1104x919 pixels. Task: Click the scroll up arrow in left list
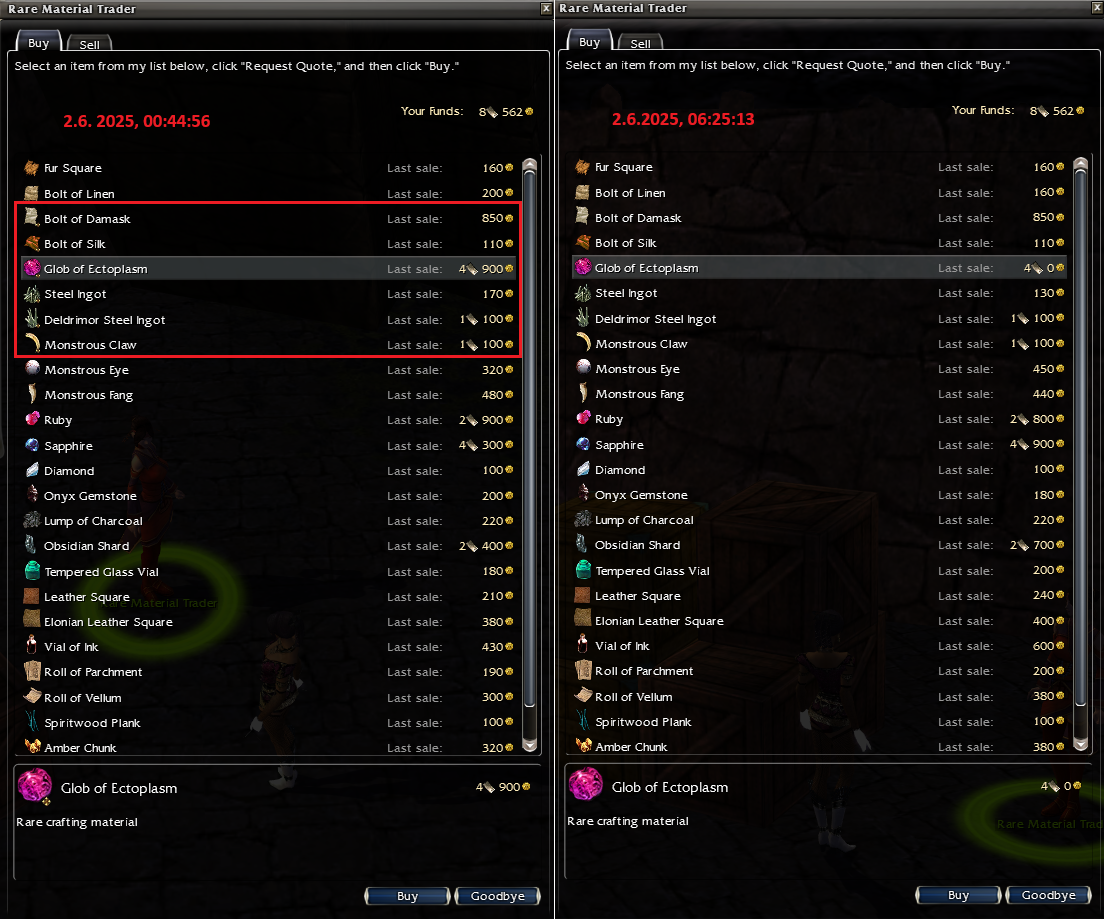click(x=530, y=166)
